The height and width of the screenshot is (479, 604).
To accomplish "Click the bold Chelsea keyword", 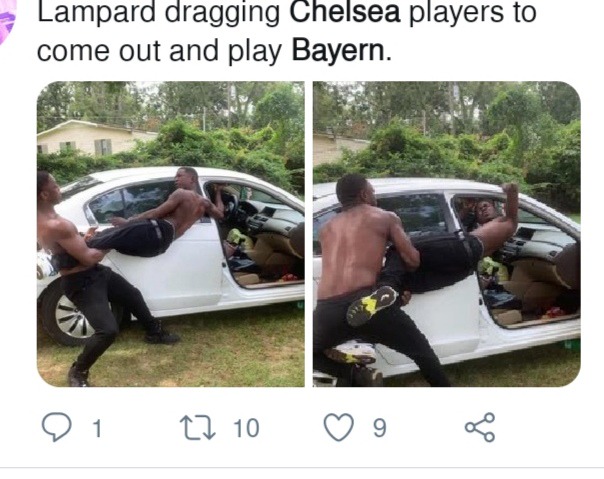I will pos(345,12).
